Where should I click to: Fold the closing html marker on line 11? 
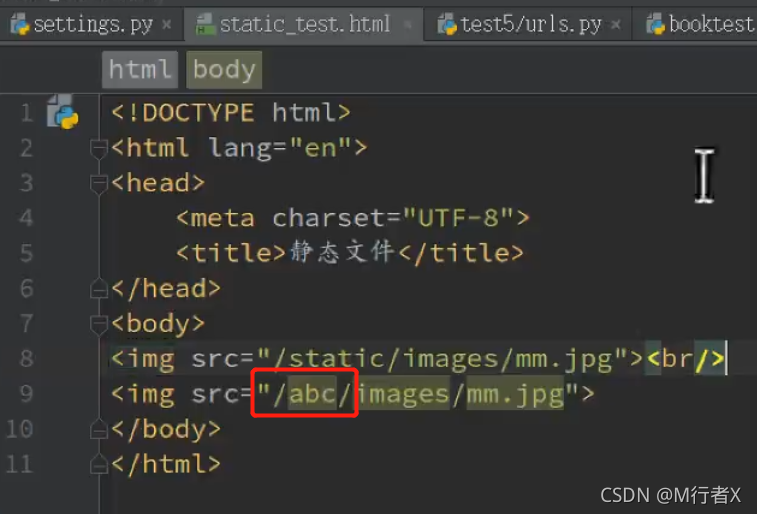coord(98,464)
